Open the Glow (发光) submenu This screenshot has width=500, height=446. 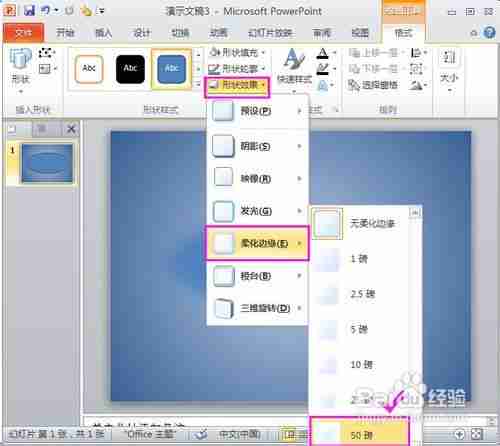tap(257, 211)
